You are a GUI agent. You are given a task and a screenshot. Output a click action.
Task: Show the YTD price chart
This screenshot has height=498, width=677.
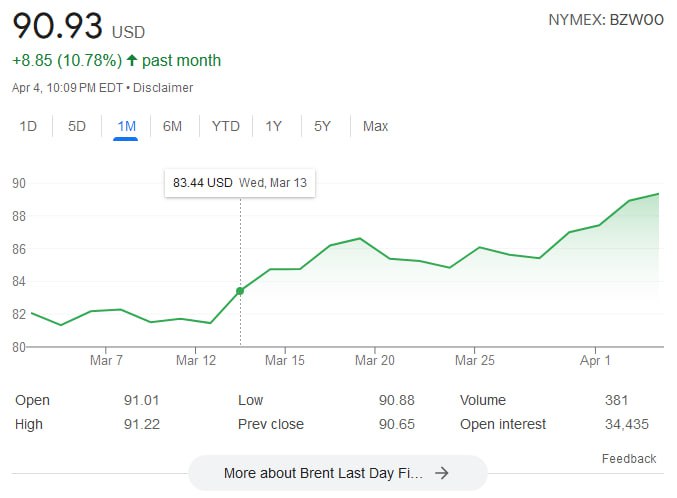click(x=225, y=126)
